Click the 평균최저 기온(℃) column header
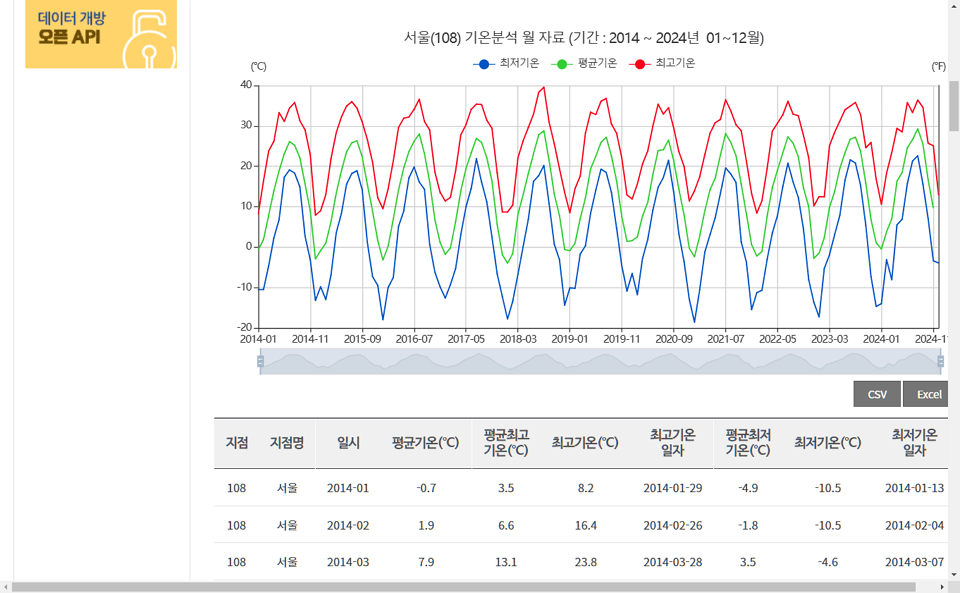The height and width of the screenshot is (593, 960). coord(748,443)
